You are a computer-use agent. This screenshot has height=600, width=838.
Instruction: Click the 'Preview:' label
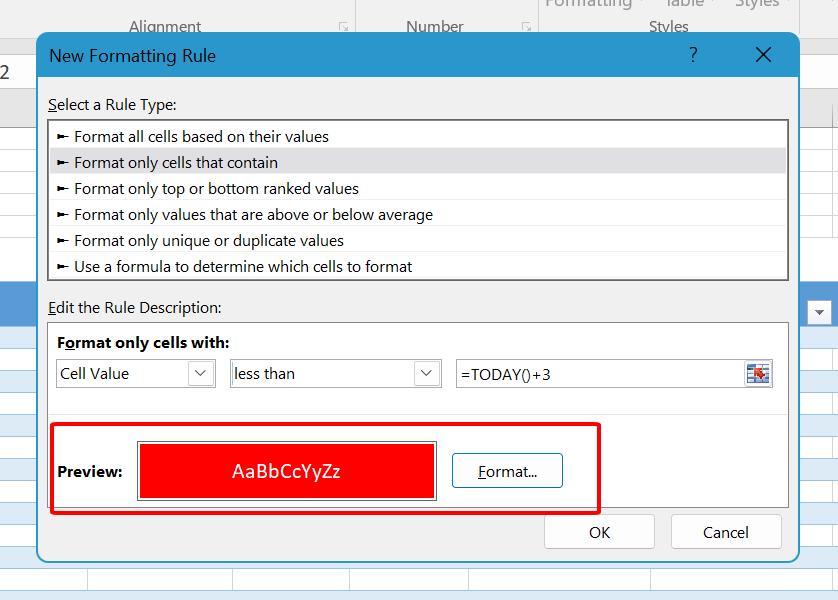90,471
